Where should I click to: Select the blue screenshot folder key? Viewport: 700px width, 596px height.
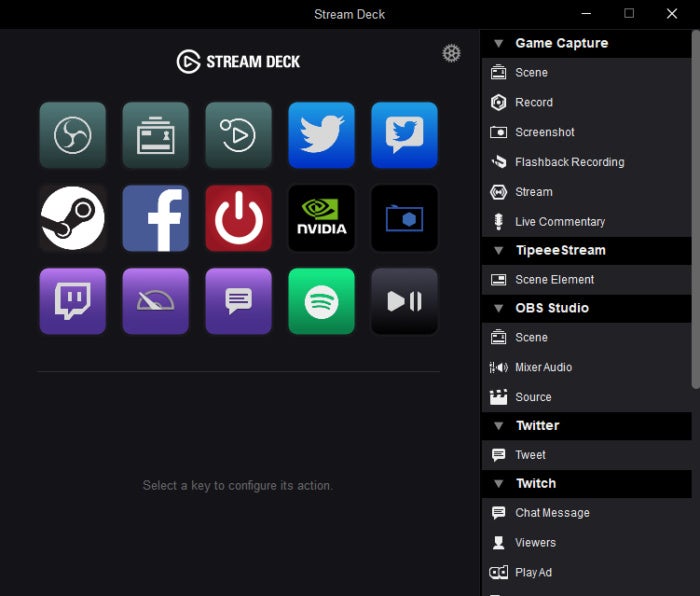[404, 218]
